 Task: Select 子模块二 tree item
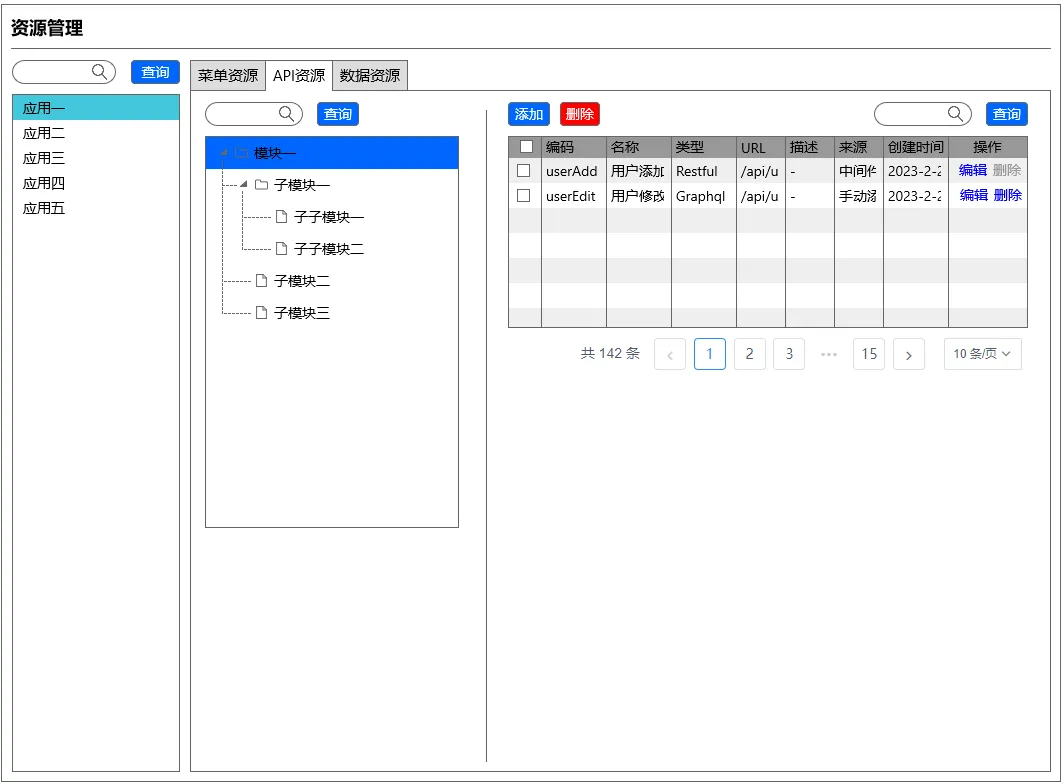pos(301,280)
